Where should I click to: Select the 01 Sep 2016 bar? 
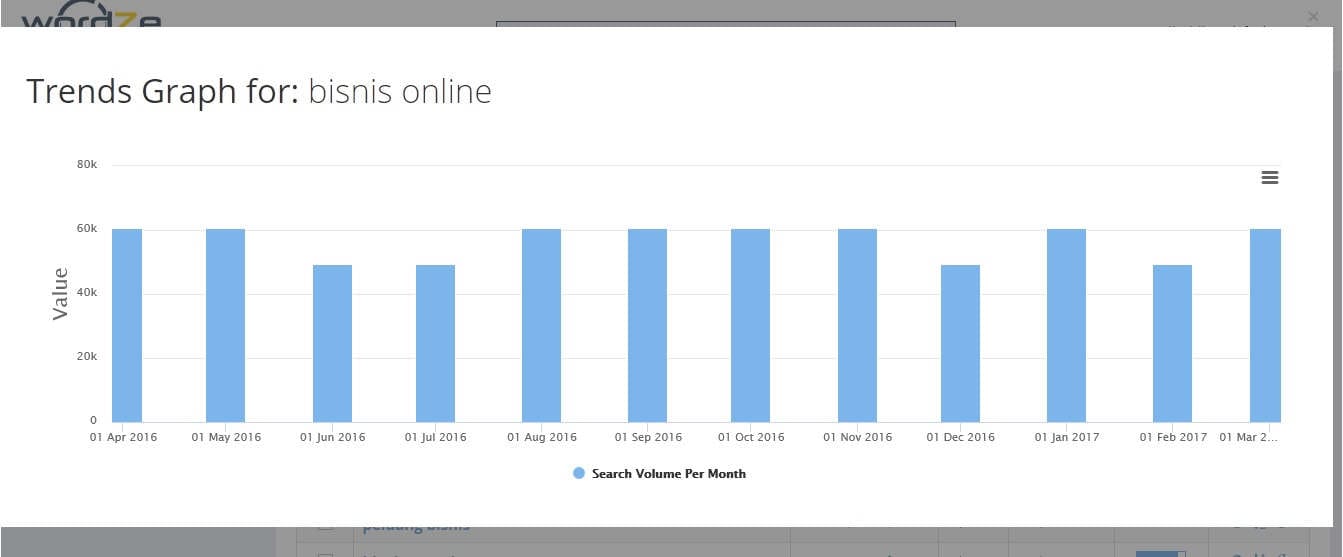tap(647, 325)
